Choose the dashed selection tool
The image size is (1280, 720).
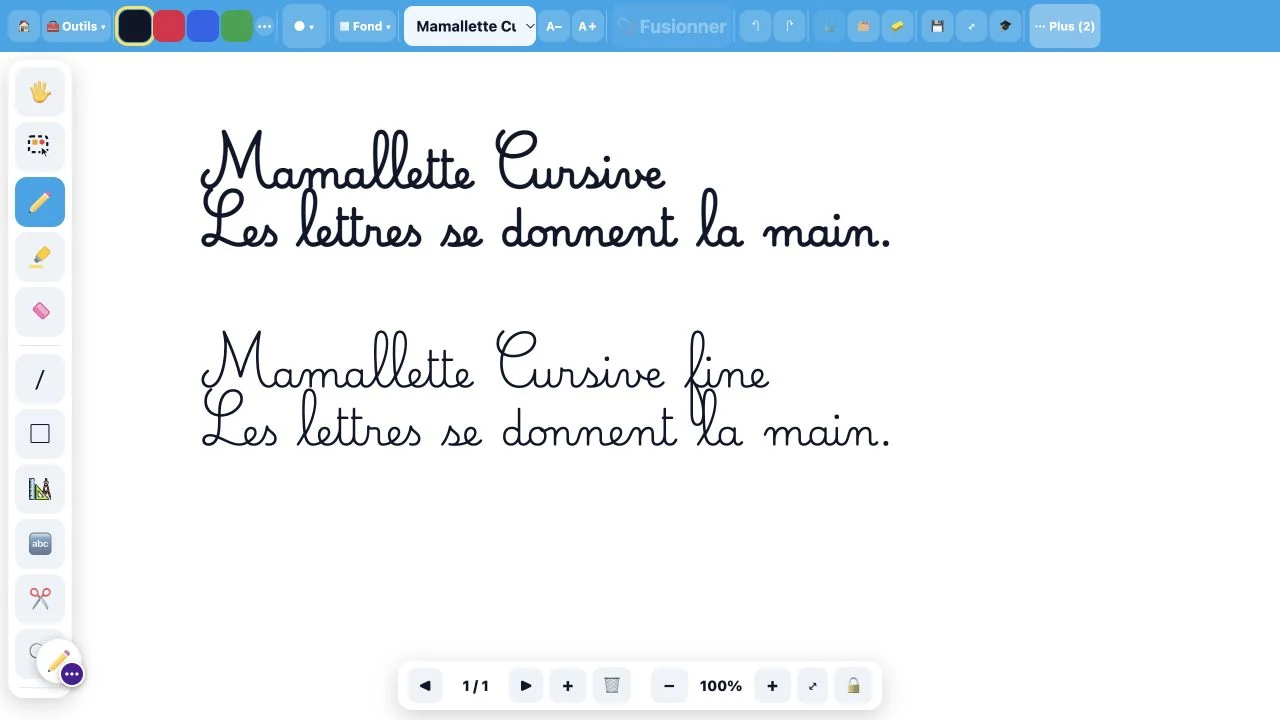click(40, 146)
